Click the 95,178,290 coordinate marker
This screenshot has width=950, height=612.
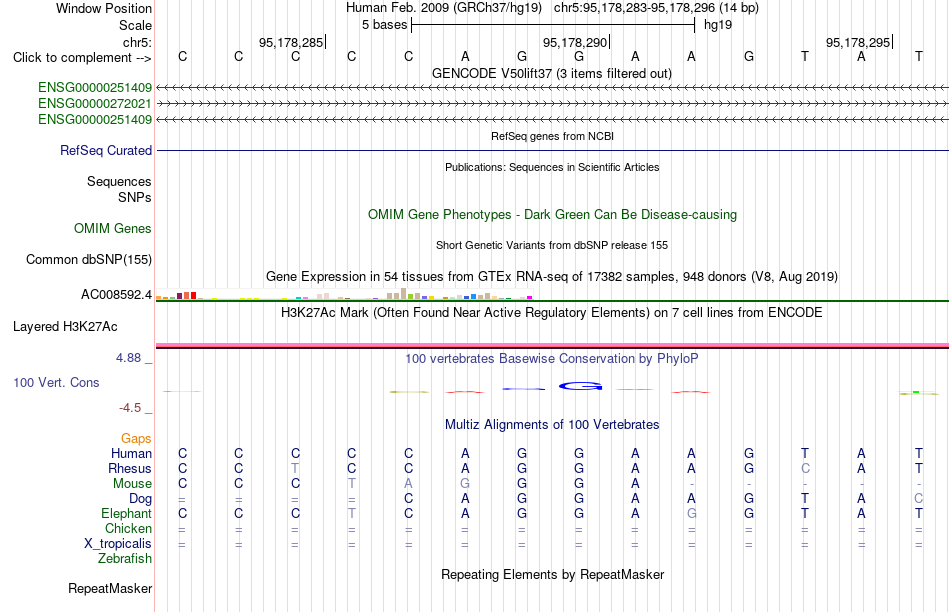tap(576, 42)
